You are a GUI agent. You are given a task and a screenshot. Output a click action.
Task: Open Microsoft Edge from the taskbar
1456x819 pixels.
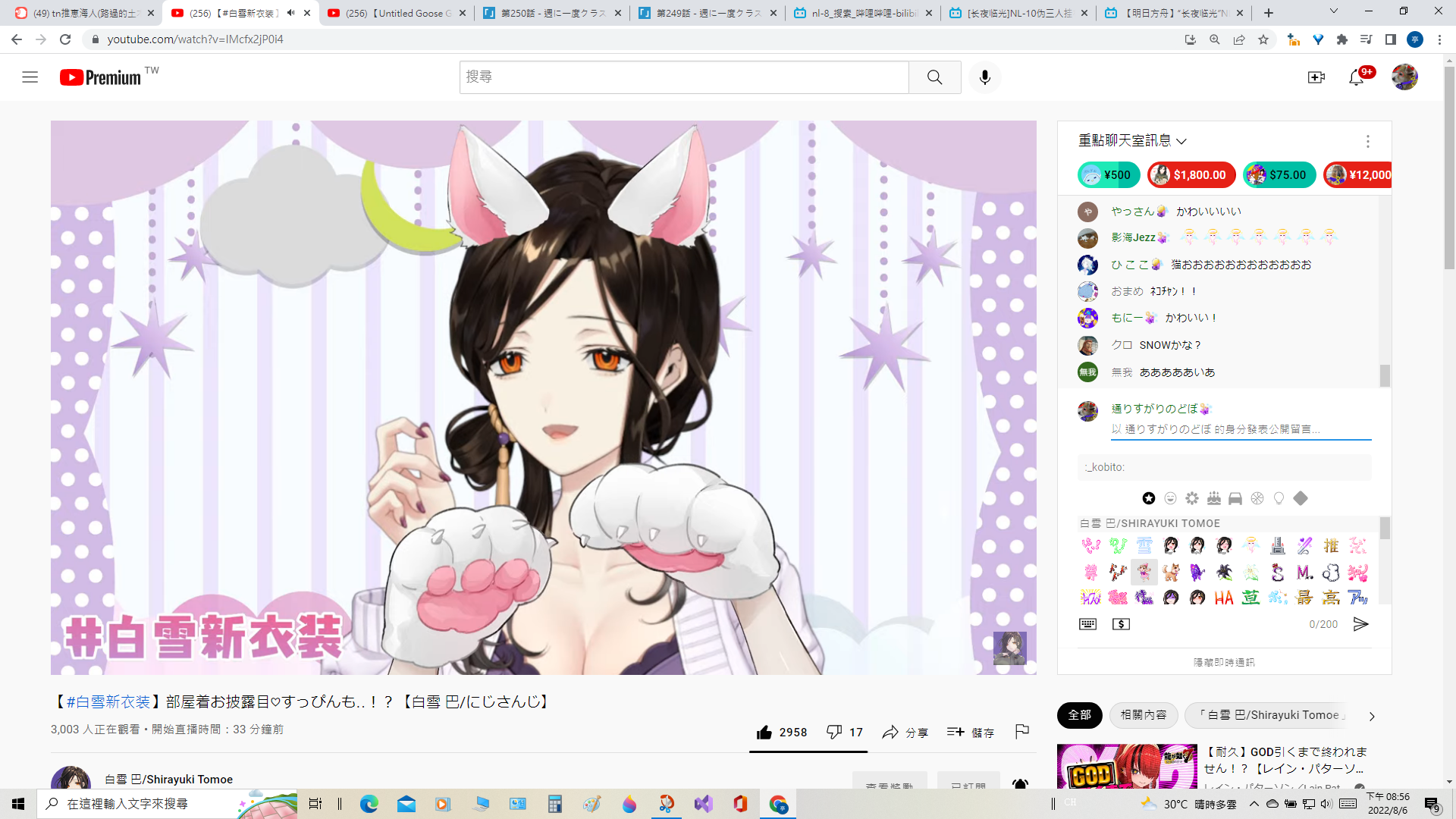point(369,804)
